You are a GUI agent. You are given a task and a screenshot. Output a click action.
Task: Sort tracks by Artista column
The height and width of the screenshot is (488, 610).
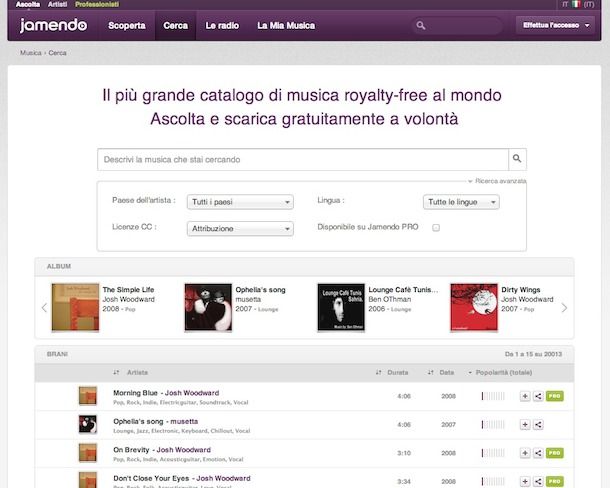(x=131, y=372)
